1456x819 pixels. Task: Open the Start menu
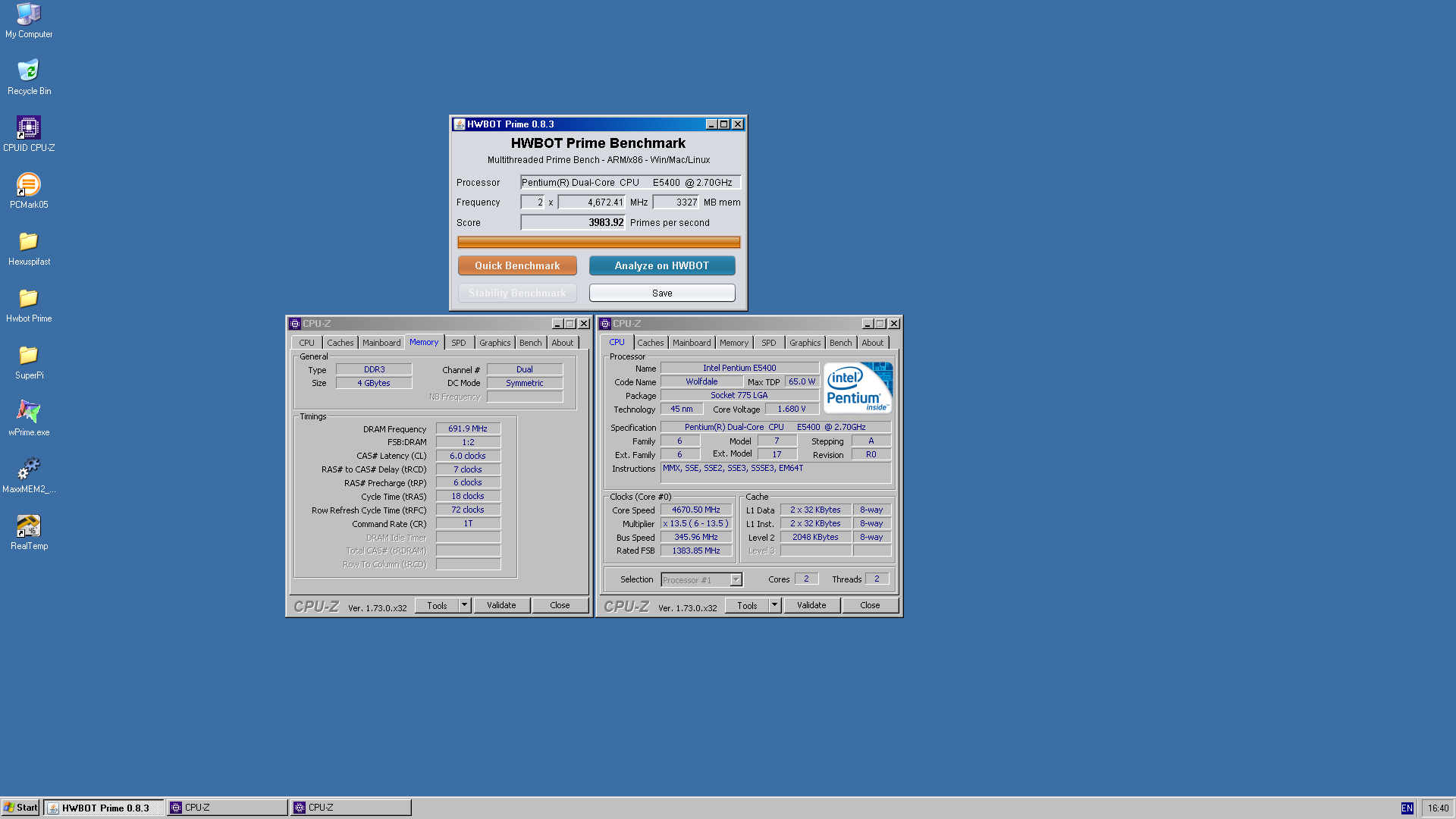pos(20,808)
